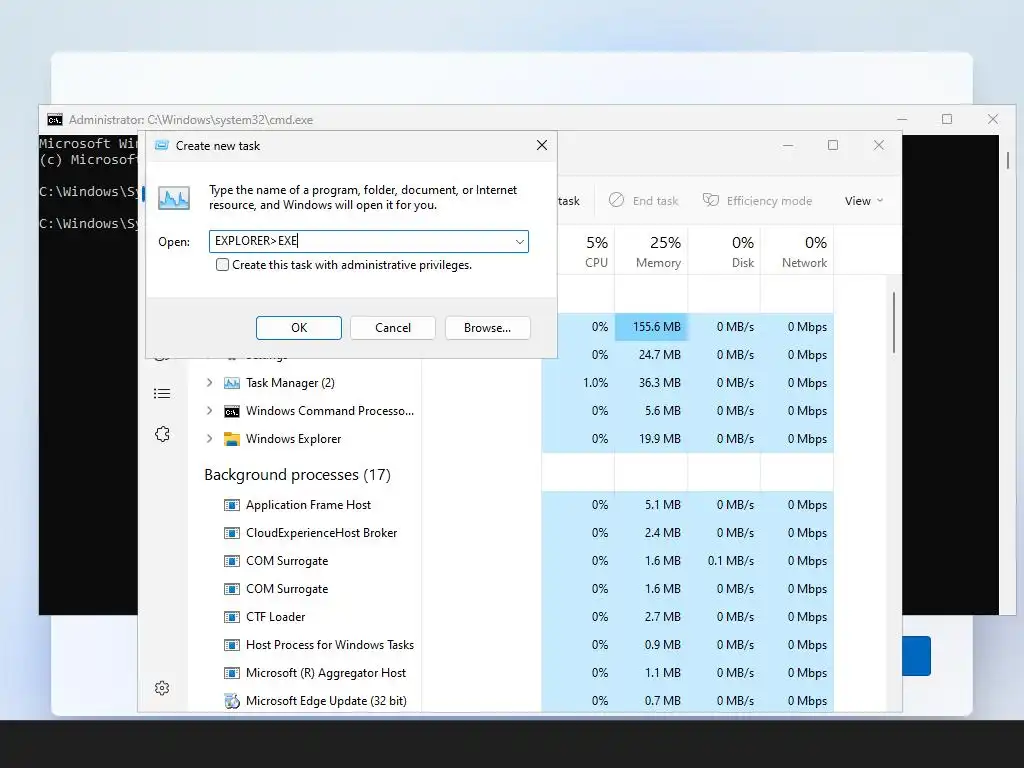Cancel the Create new task dialog
Viewport: 1024px width, 768px height.
click(392, 328)
